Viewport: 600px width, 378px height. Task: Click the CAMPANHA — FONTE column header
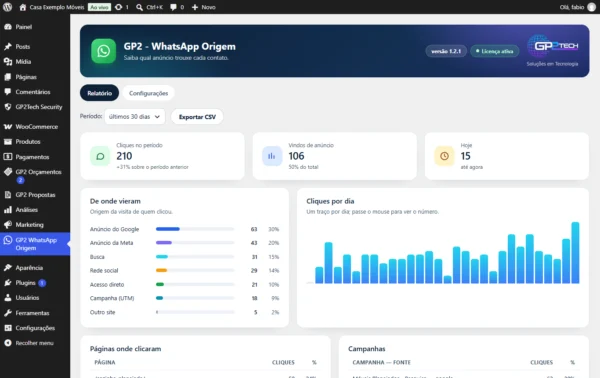(382, 362)
